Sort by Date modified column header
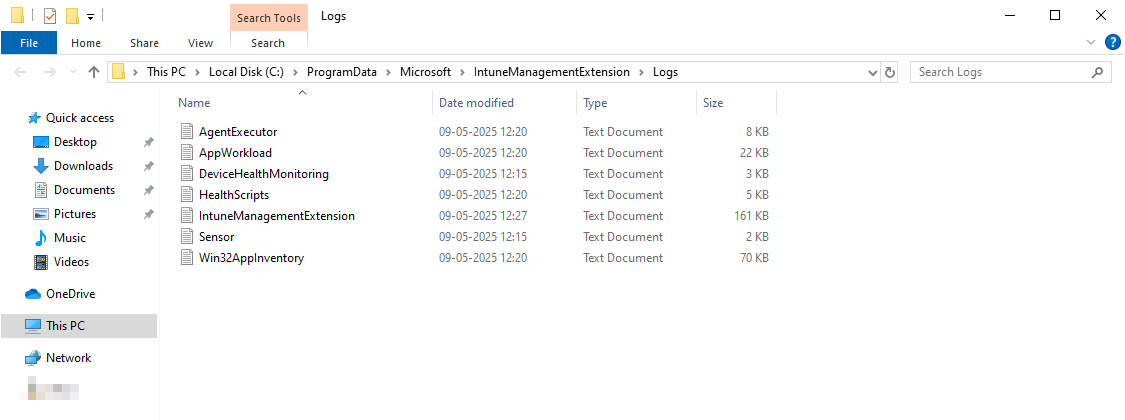This screenshot has width=1125, height=420. tap(504, 103)
